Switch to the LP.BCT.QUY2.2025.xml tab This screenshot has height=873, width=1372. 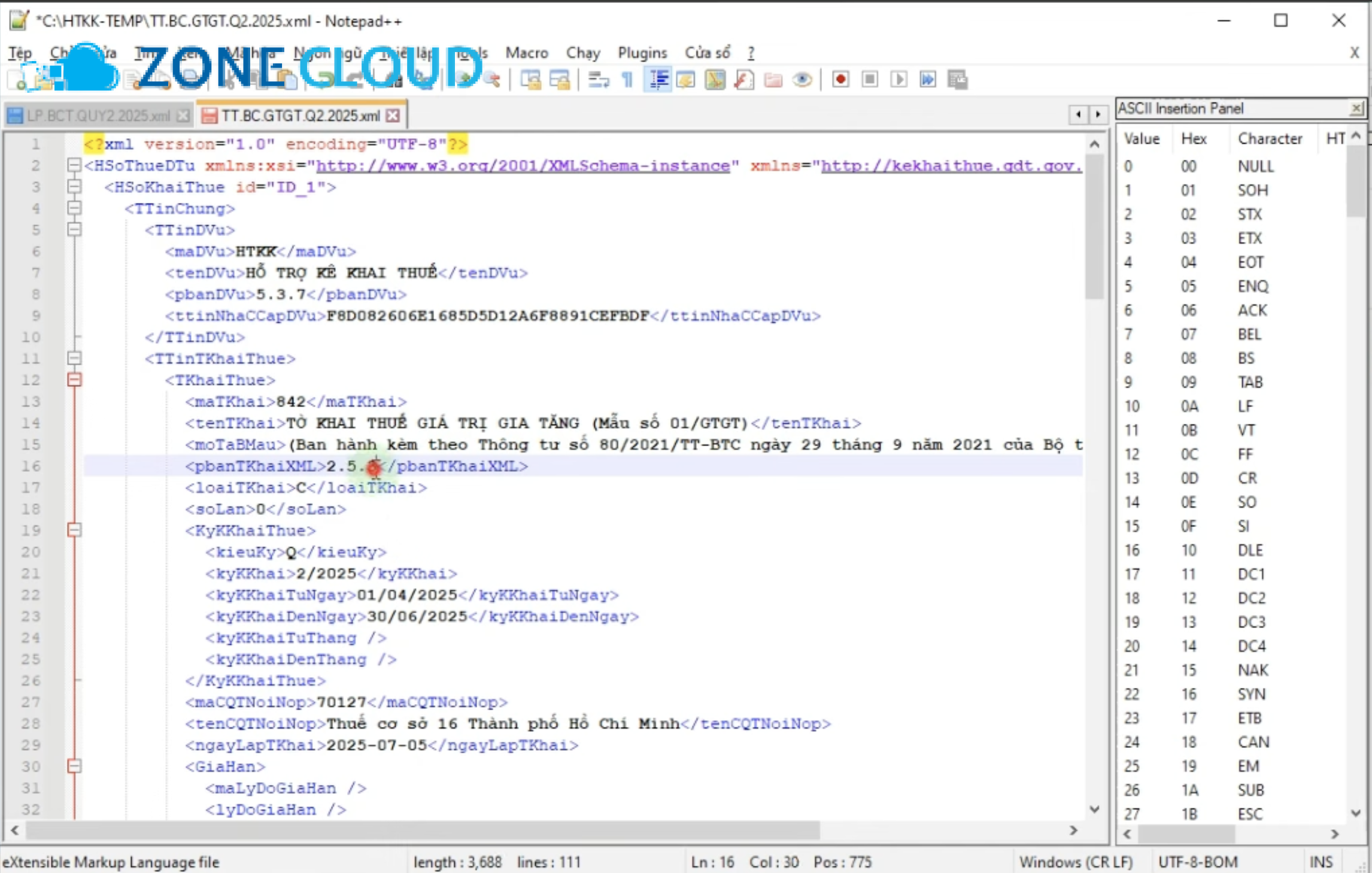point(99,116)
